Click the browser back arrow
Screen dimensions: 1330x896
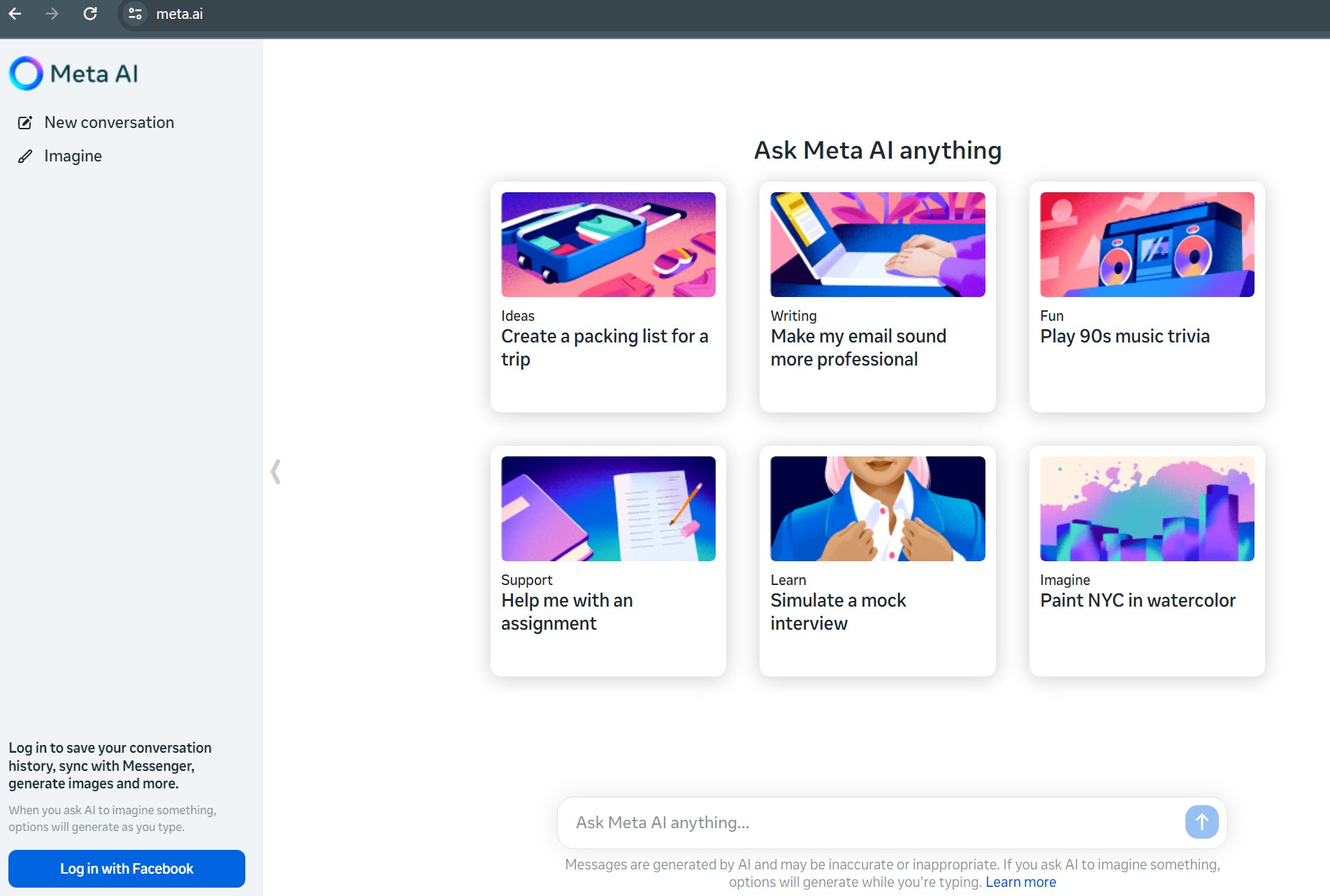(15, 14)
